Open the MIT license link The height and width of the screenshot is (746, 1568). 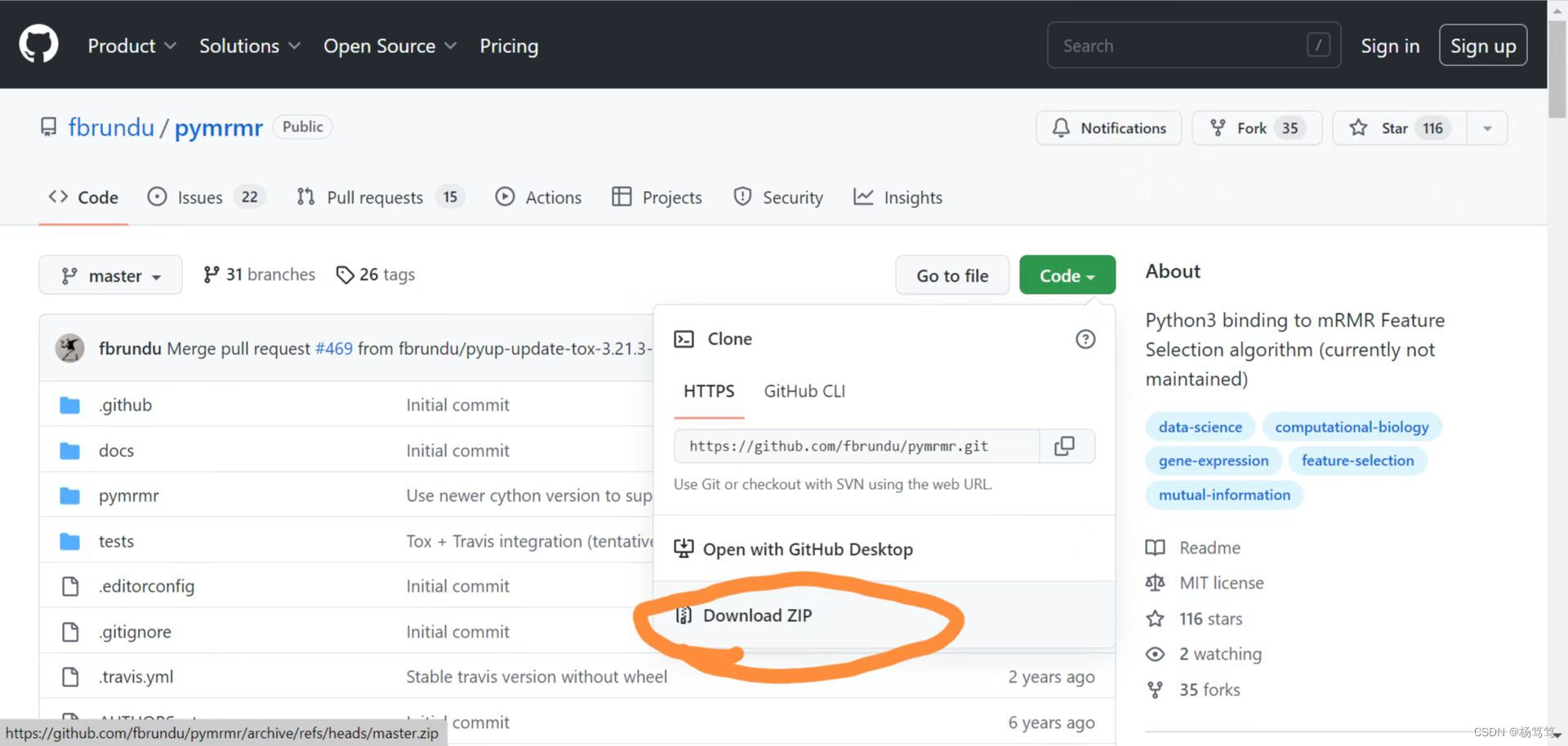coord(1205,583)
